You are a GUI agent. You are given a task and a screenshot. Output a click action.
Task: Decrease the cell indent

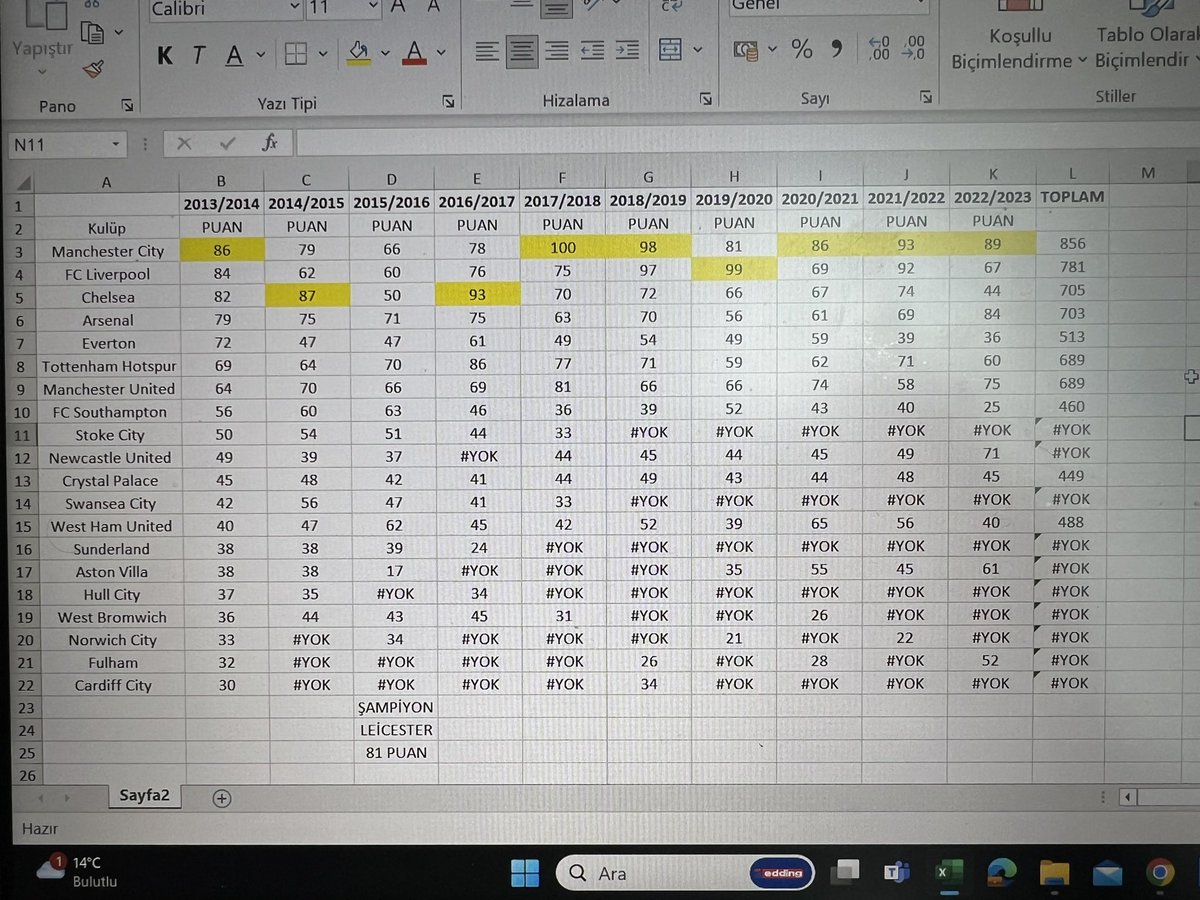[592, 50]
